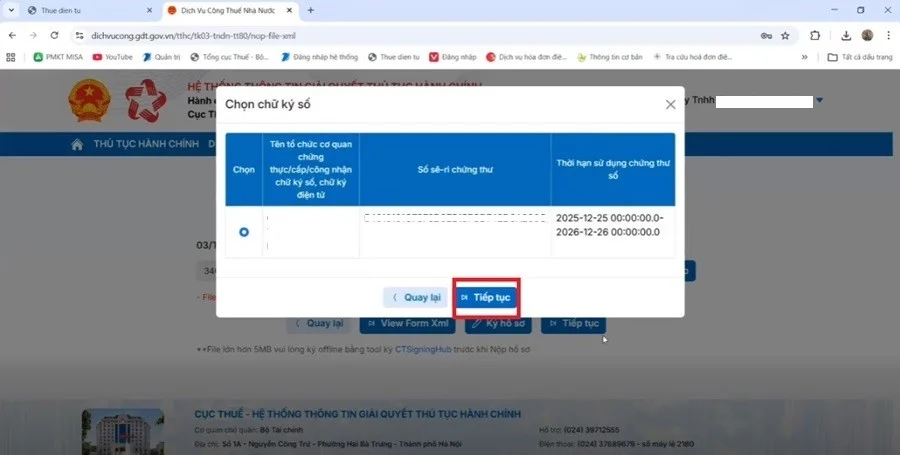Open the browser extensions menu
The image size is (900, 455).
point(815,34)
